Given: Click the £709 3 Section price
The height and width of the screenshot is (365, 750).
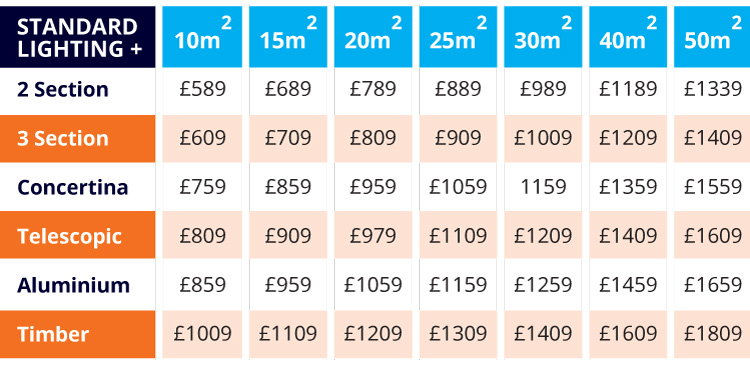Looking at the screenshot, I should point(288,139).
